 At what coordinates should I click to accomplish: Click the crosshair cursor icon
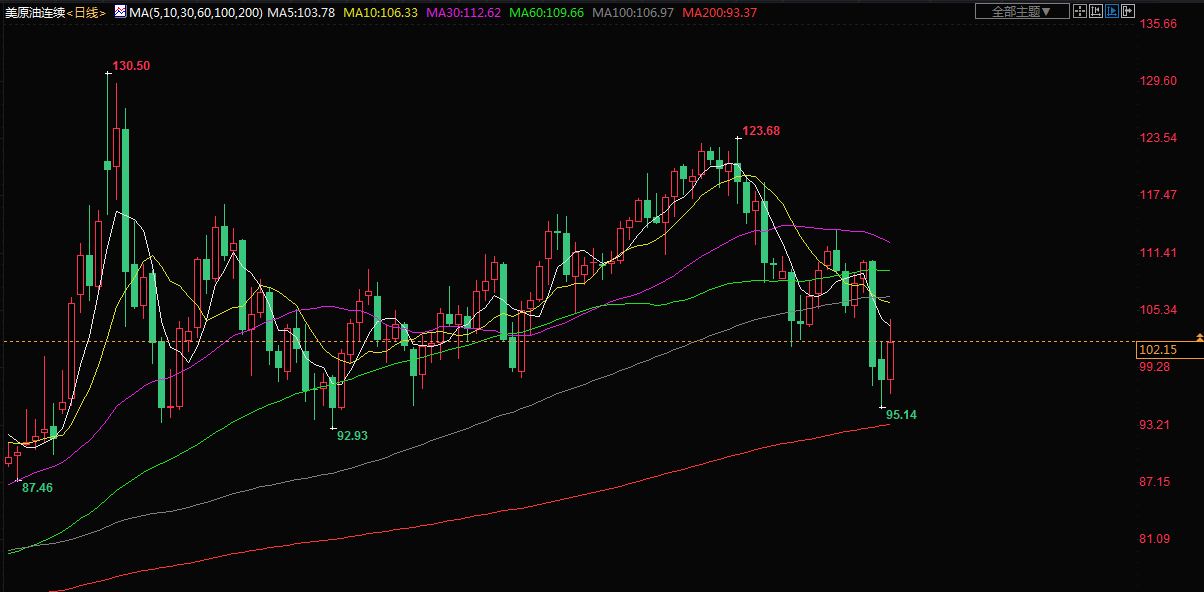coord(1079,12)
